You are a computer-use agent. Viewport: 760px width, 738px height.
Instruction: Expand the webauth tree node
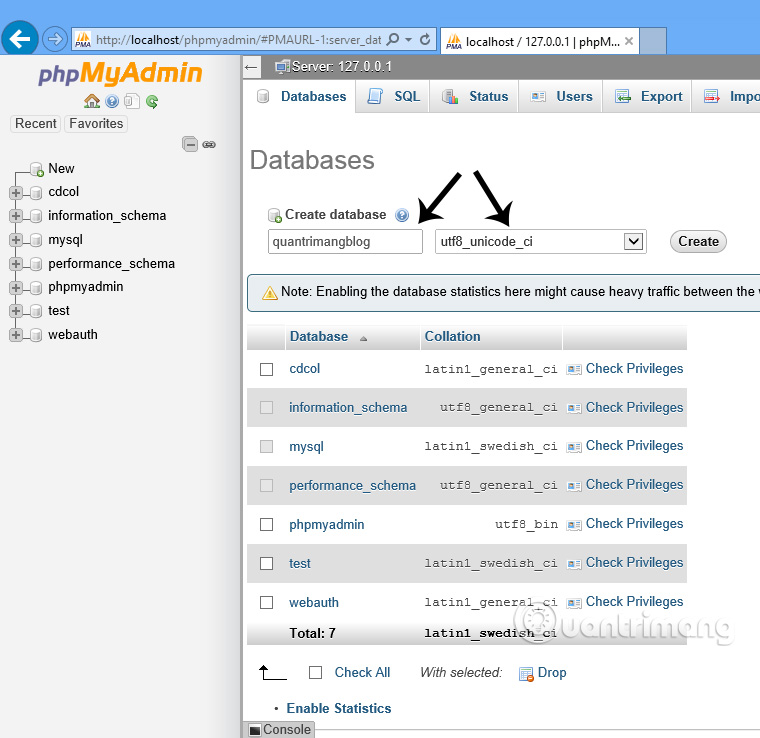16,335
